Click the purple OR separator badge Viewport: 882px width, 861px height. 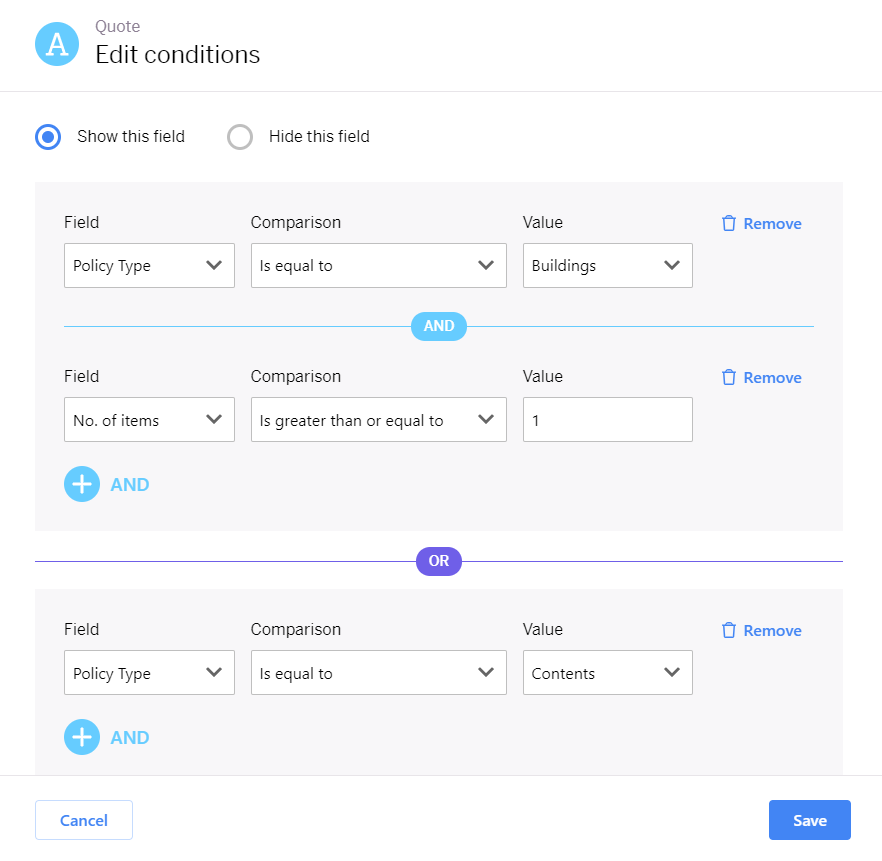point(439,561)
